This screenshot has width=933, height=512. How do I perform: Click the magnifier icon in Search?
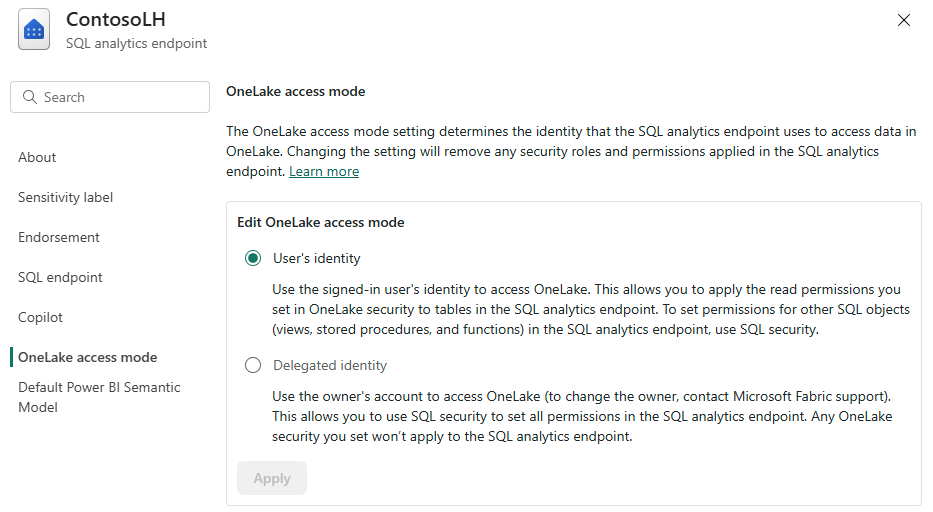pyautogui.click(x=28, y=97)
